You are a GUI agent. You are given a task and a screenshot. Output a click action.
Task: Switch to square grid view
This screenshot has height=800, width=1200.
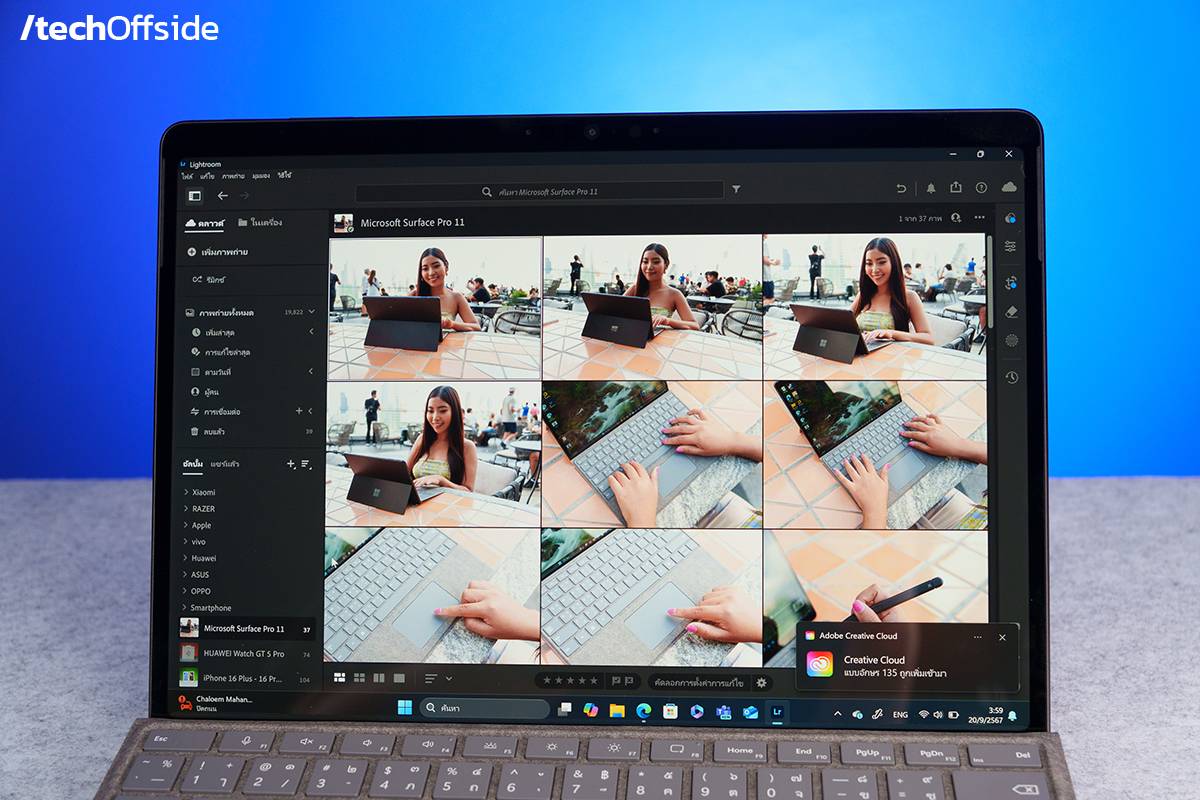pos(359,677)
